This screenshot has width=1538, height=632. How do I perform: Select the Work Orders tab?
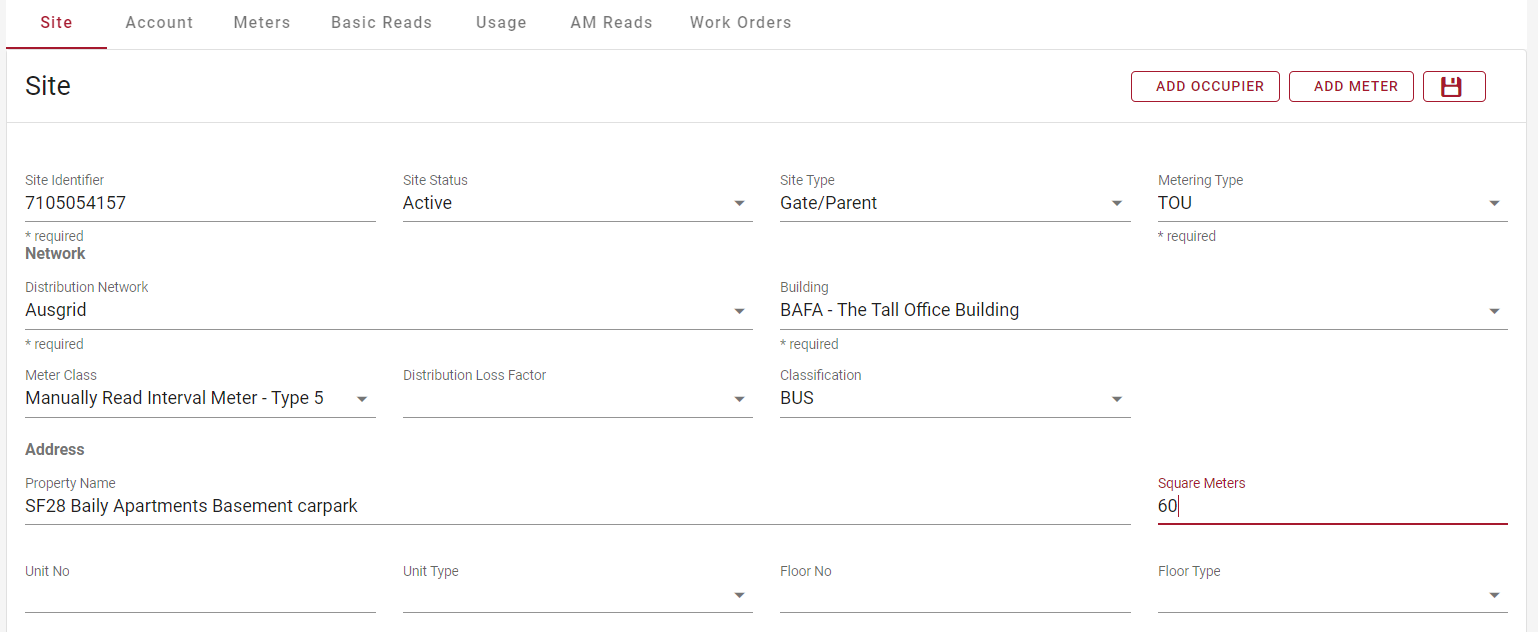(x=740, y=22)
